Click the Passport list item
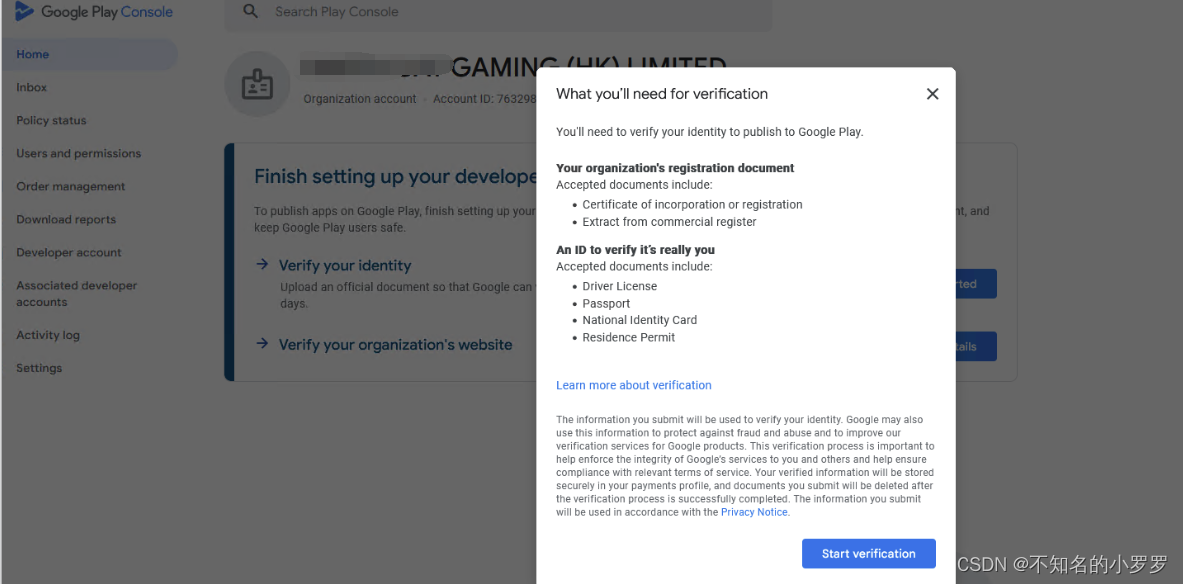 coord(606,303)
